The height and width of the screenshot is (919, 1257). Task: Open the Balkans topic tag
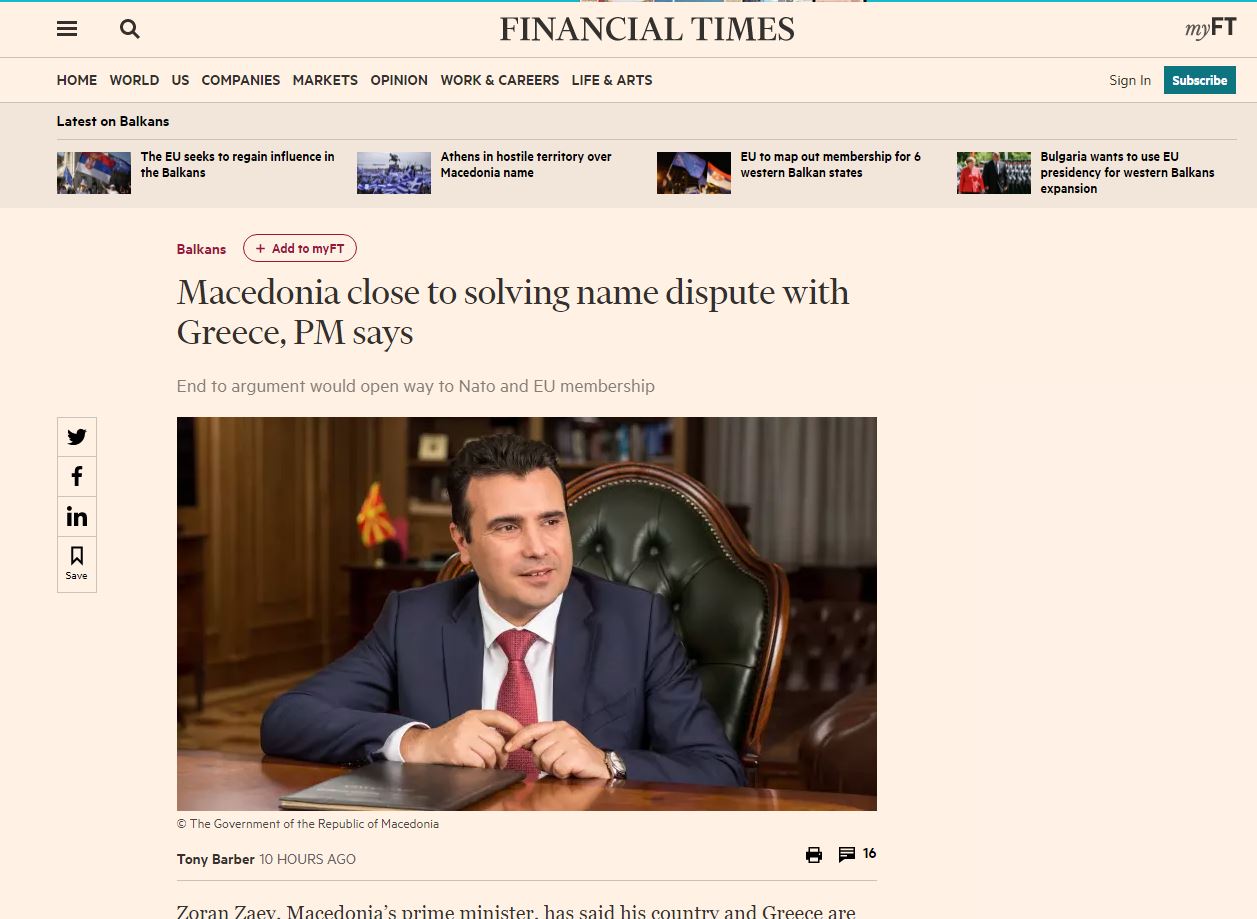(x=201, y=249)
